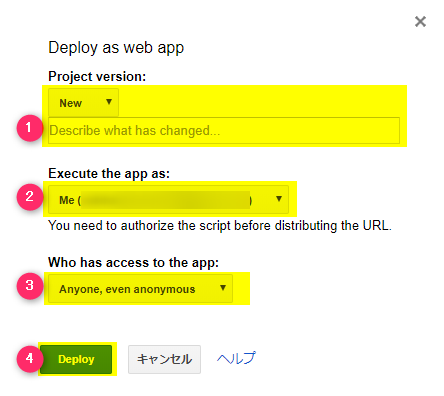Open the Project version dropdown showing New
The height and width of the screenshot is (396, 444).
click(83, 103)
